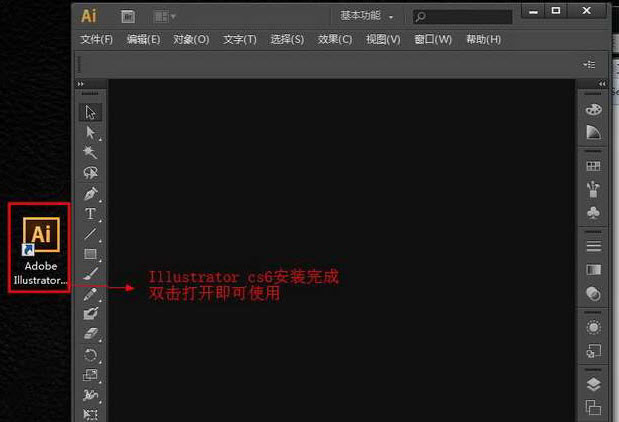
Task: Open the control panel options menu
Action: click(589, 64)
